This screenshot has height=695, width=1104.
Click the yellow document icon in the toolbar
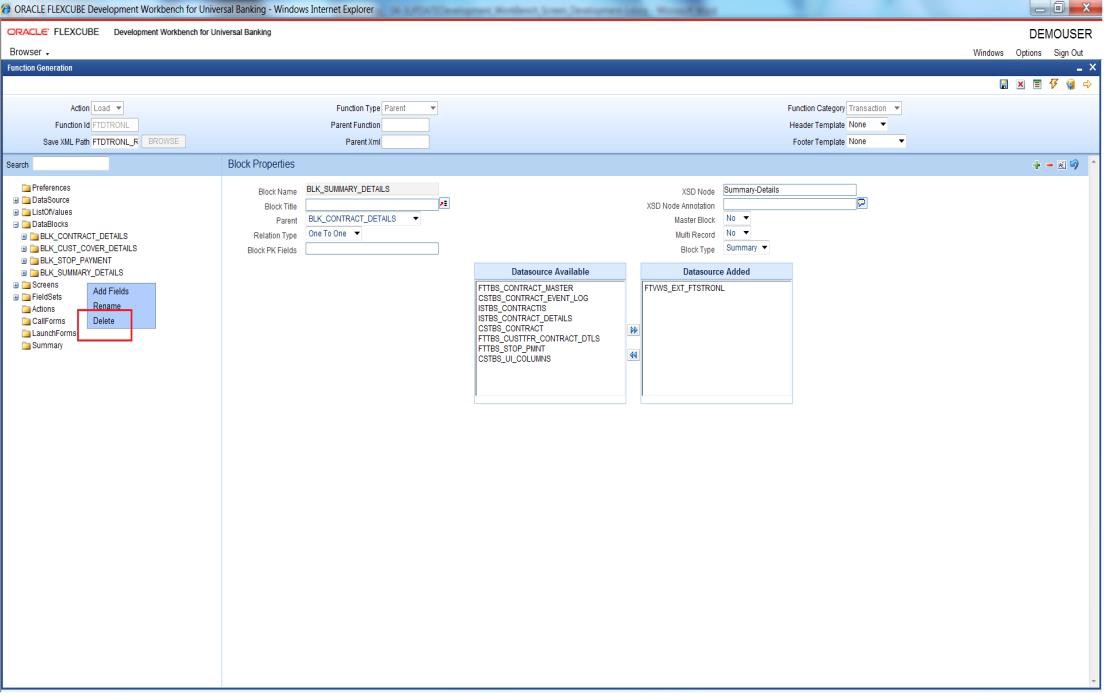tap(1070, 84)
